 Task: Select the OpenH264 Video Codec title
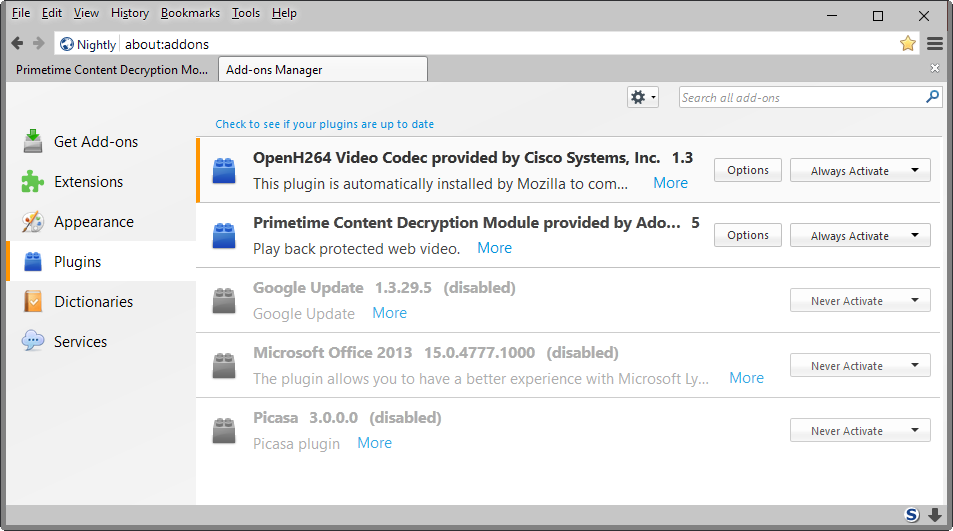click(456, 158)
